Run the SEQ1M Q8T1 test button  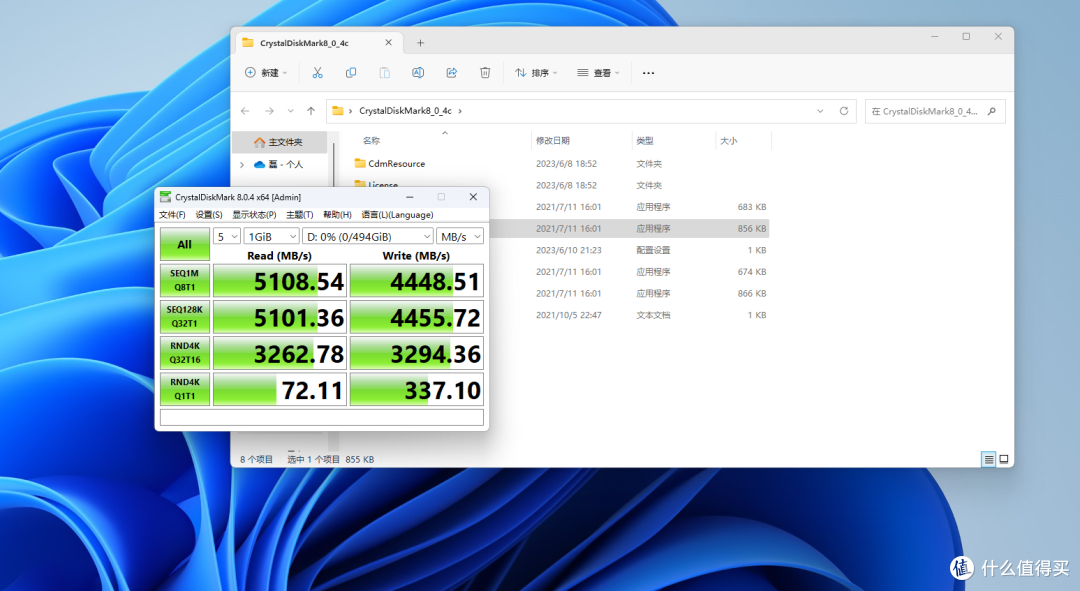pyautogui.click(x=185, y=280)
